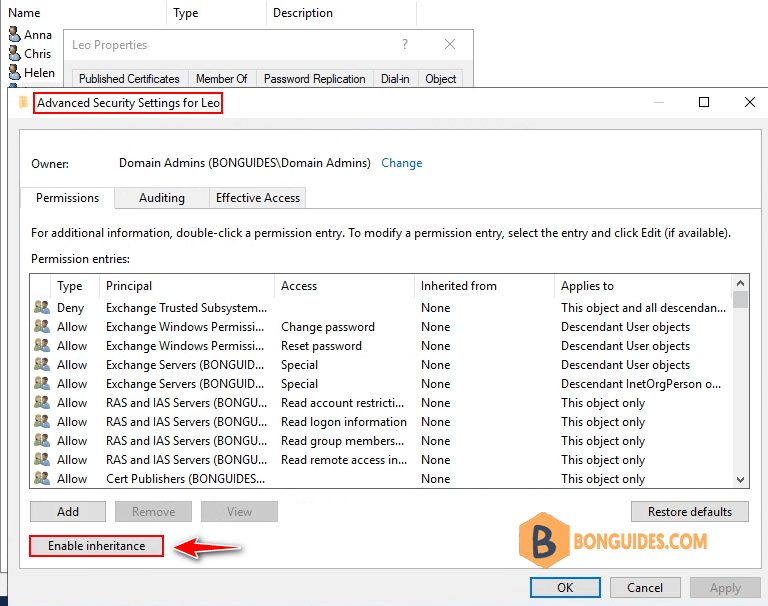
Task: Click the Restore defaults button
Action: 690,511
